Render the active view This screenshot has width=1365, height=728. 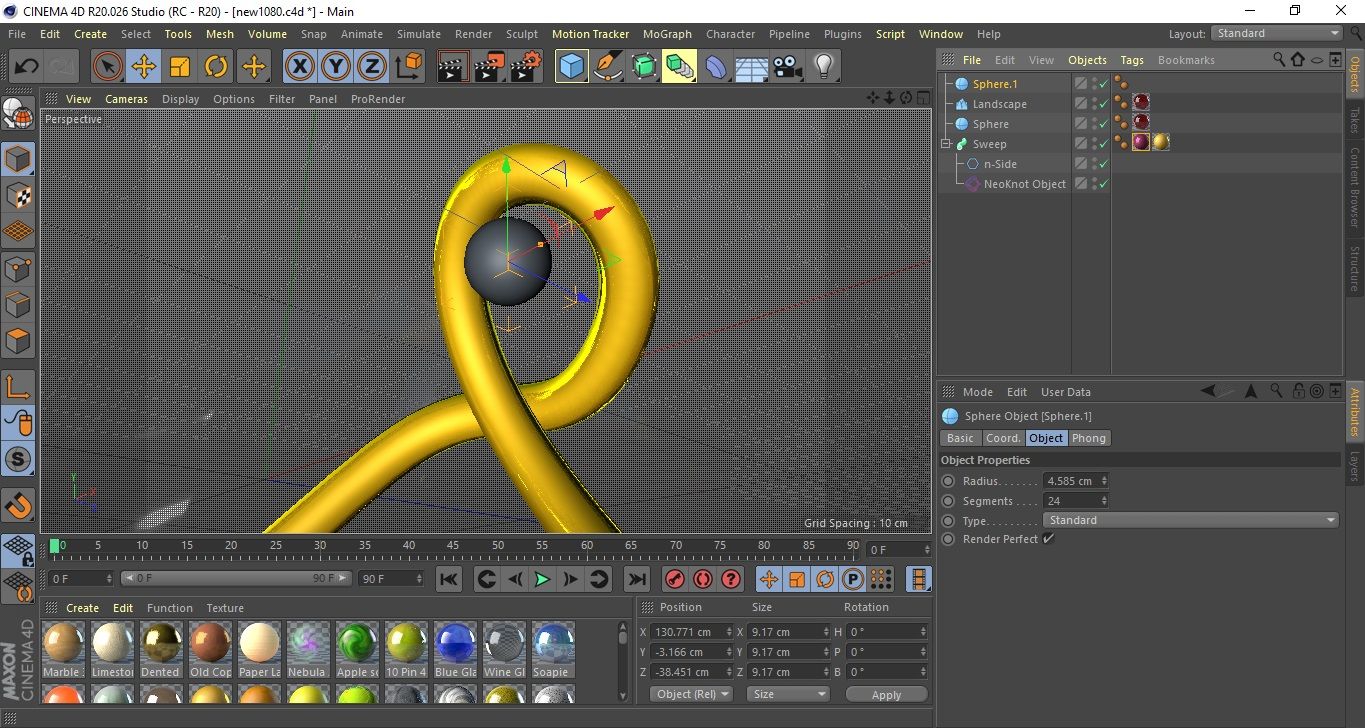coord(453,67)
